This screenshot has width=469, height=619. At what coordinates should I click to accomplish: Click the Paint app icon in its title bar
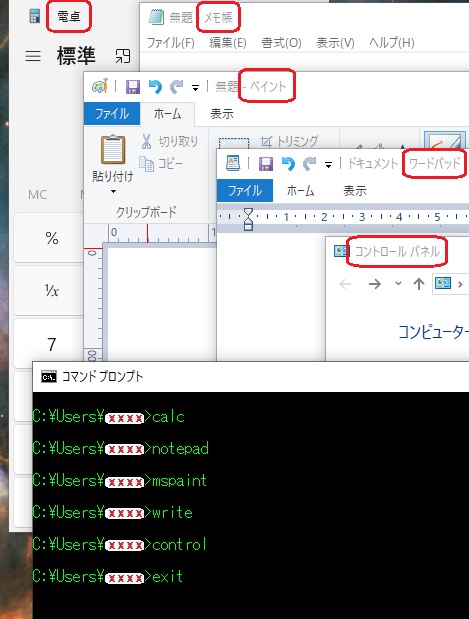tap(100, 86)
